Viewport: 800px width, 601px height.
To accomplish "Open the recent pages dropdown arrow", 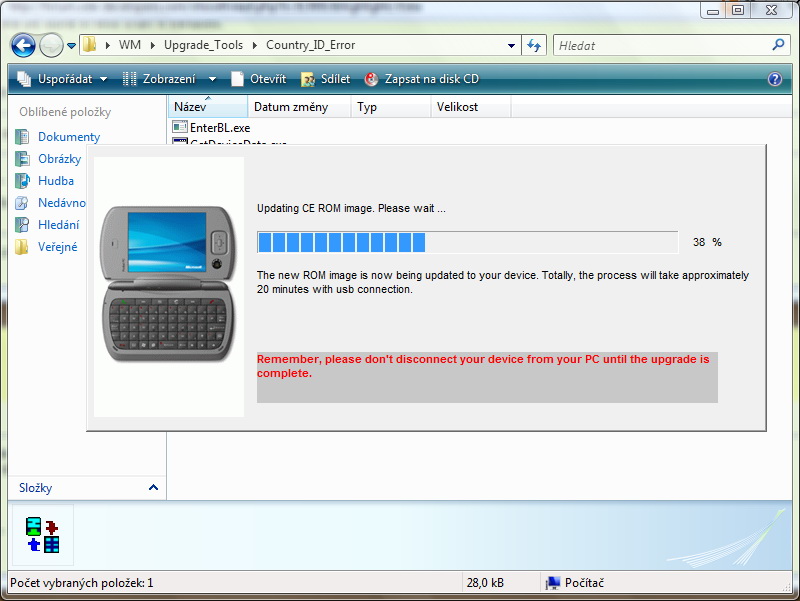I will (x=71, y=46).
